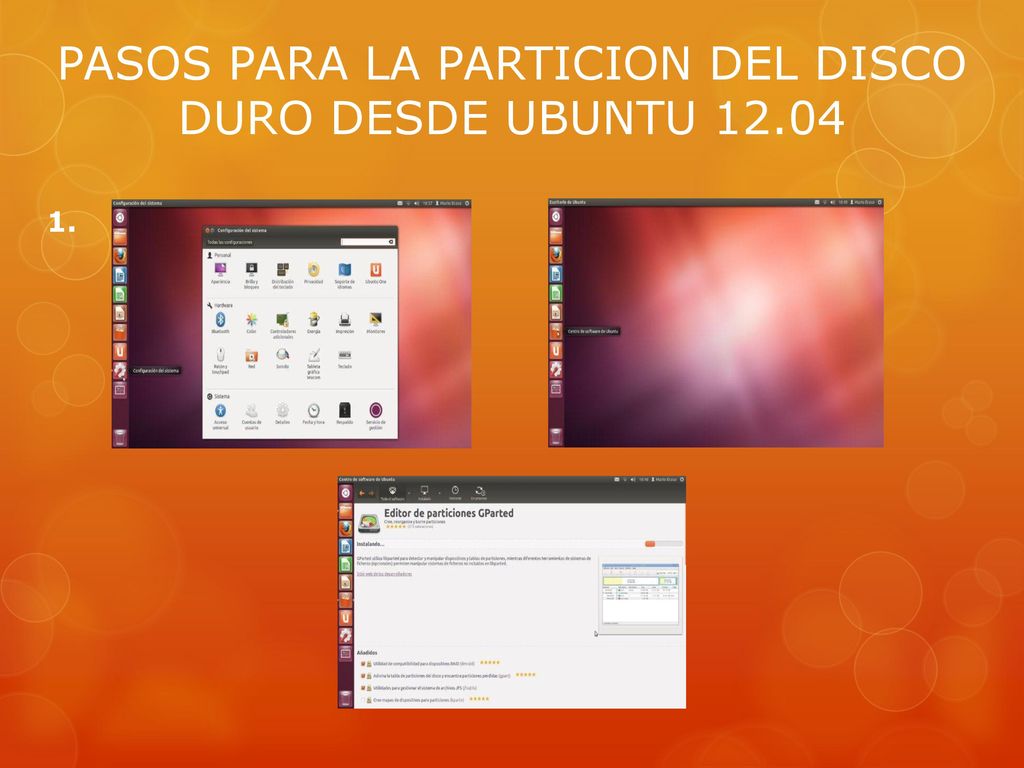The width and height of the screenshot is (1024, 768).
Task: Open the Energía settings icon
Action: 313,323
